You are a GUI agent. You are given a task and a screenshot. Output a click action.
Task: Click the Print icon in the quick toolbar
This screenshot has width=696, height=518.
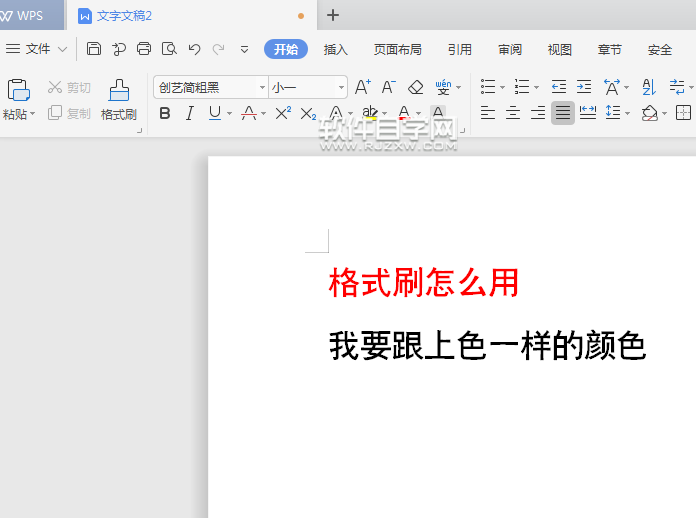click(x=144, y=49)
